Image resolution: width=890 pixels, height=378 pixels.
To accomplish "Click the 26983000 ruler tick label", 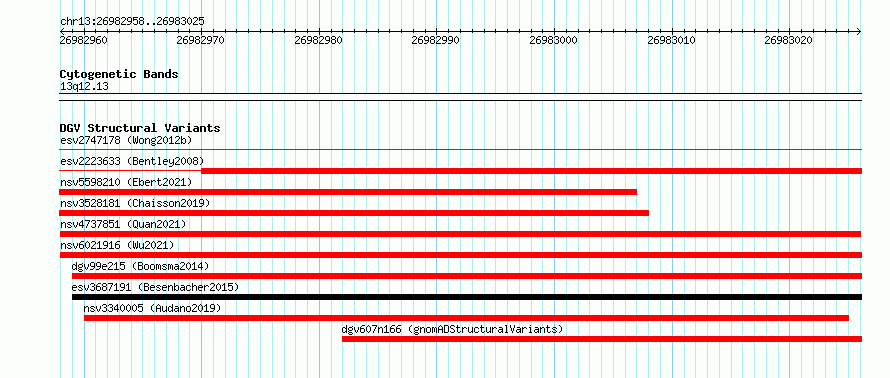I will (x=553, y=40).
